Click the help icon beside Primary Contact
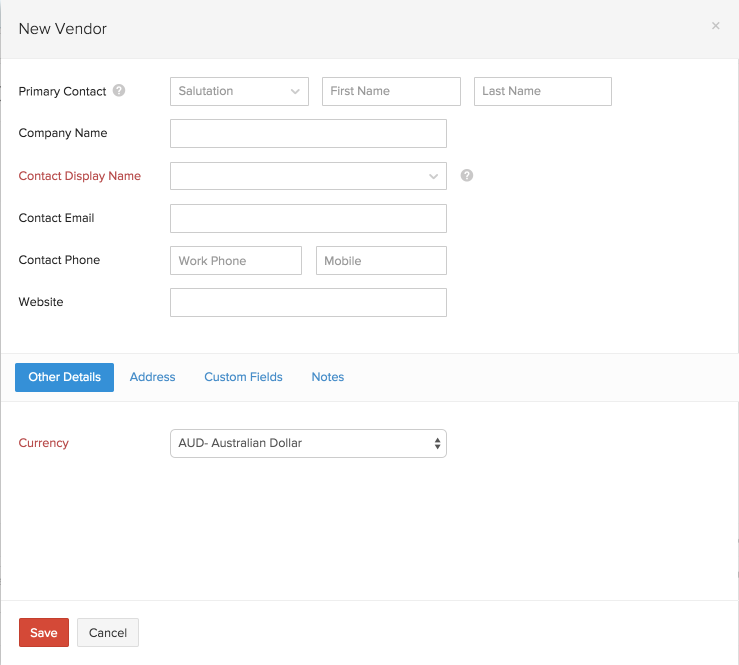 click(119, 90)
